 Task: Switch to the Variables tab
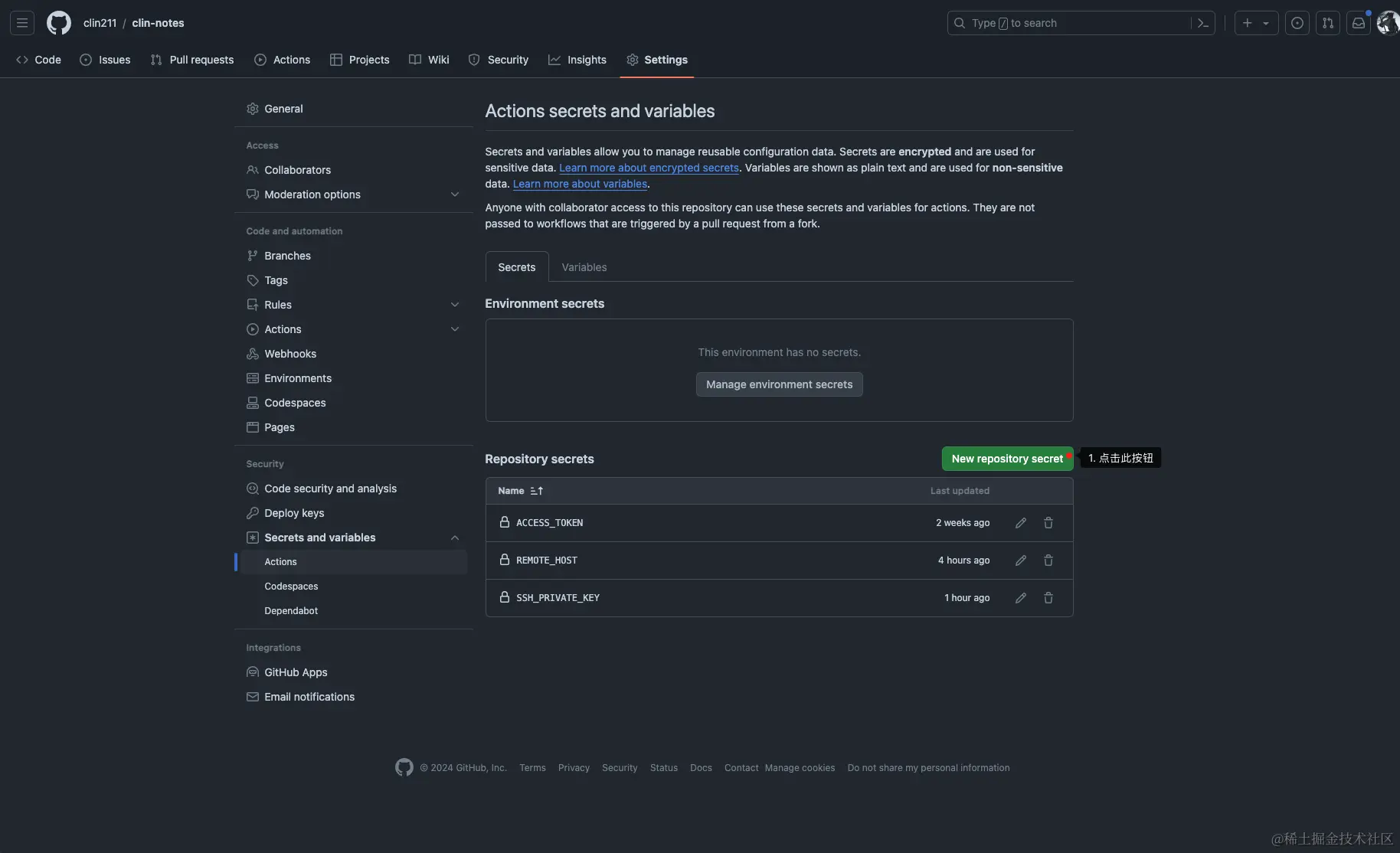coord(584,267)
